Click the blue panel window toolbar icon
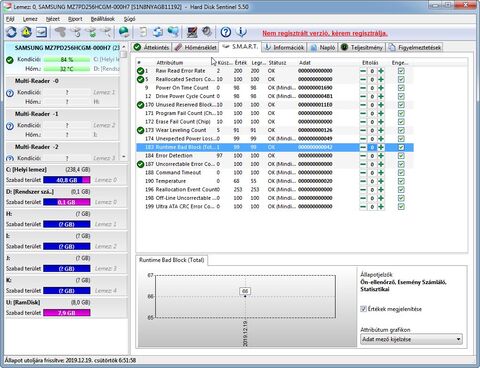The width and height of the screenshot is (480, 368). point(41,32)
